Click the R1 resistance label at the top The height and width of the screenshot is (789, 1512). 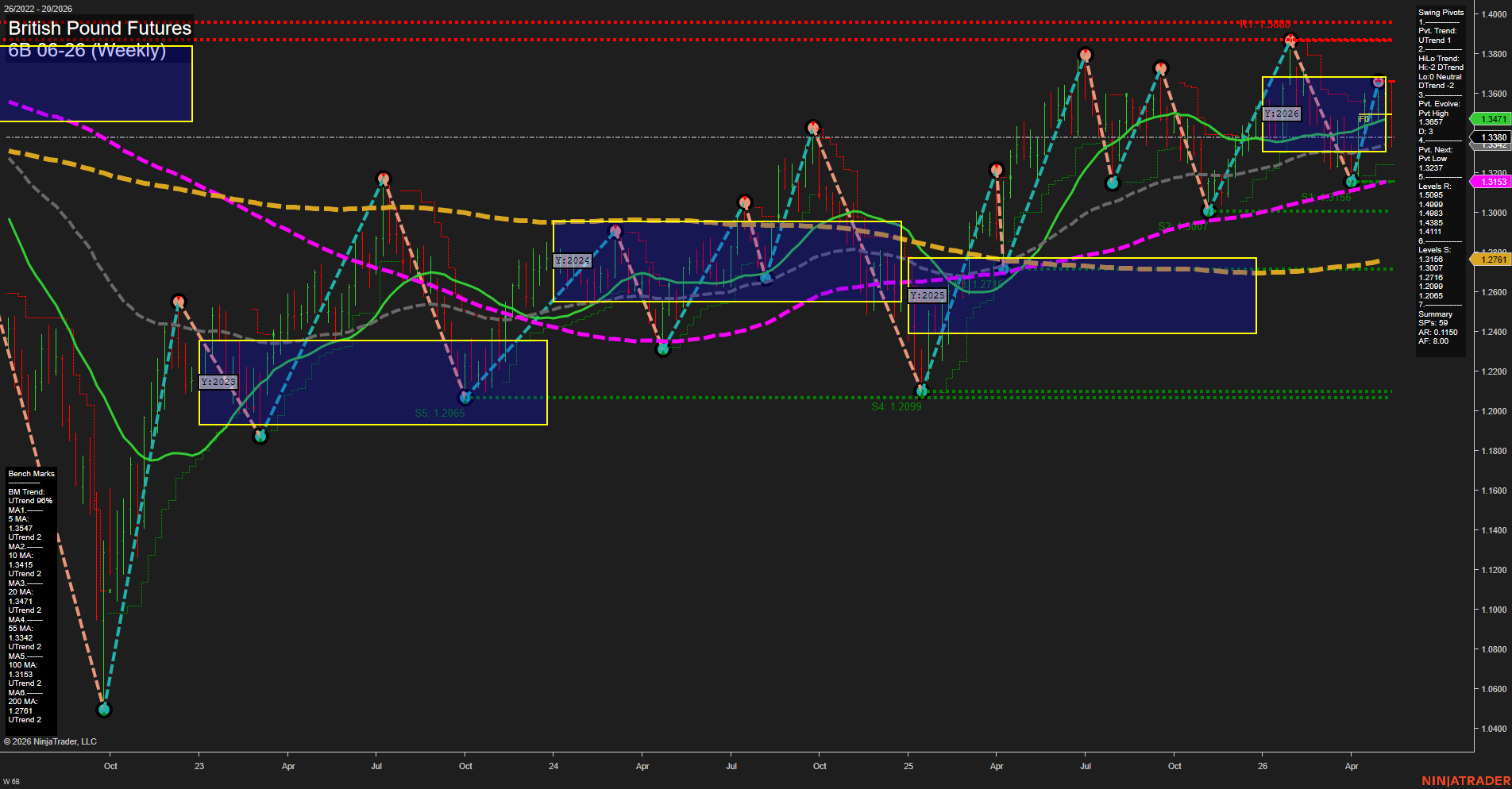pos(1265,25)
